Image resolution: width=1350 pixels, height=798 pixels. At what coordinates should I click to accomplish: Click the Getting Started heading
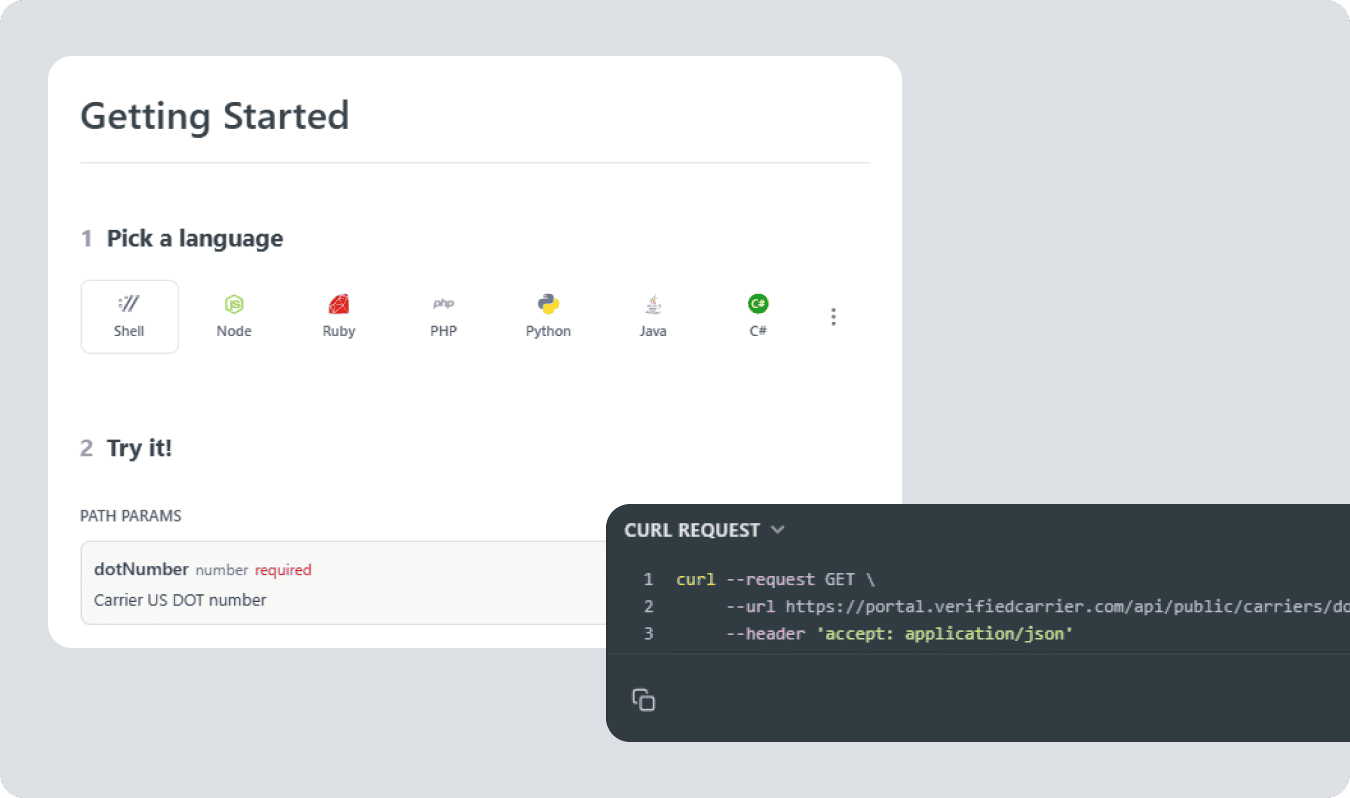(214, 116)
